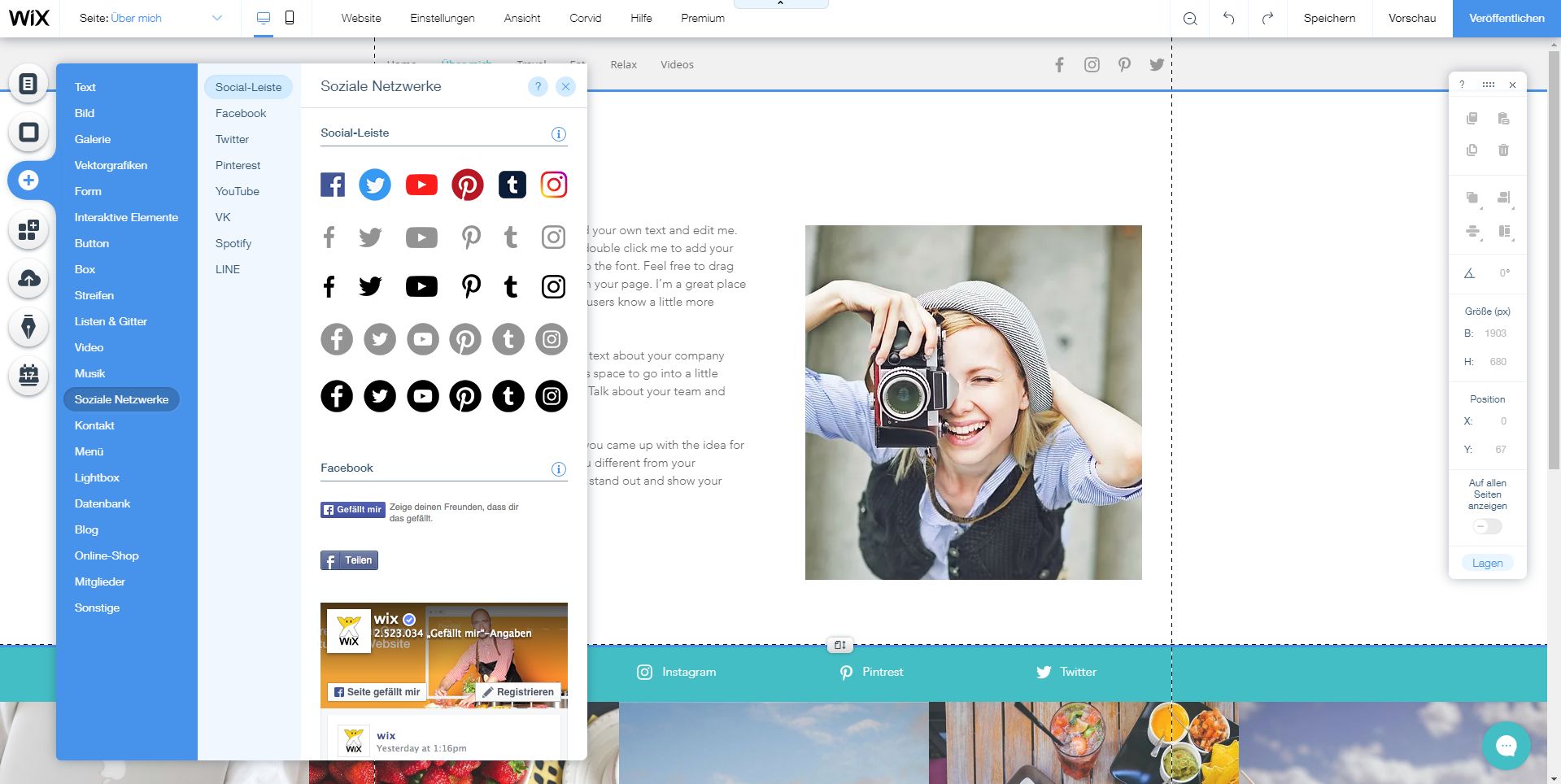Click the Vorschau button
The height and width of the screenshot is (784, 1561).
point(1412,18)
